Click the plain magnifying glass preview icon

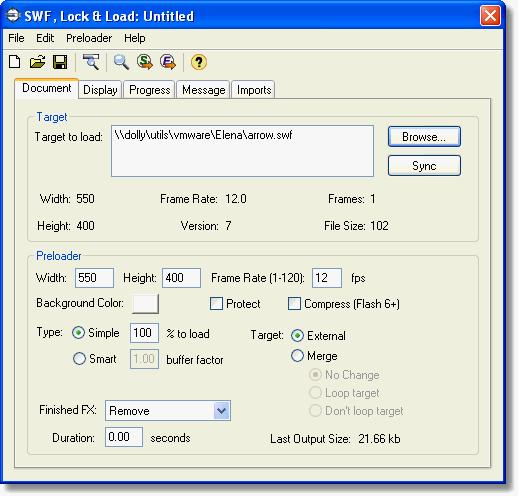(x=121, y=62)
